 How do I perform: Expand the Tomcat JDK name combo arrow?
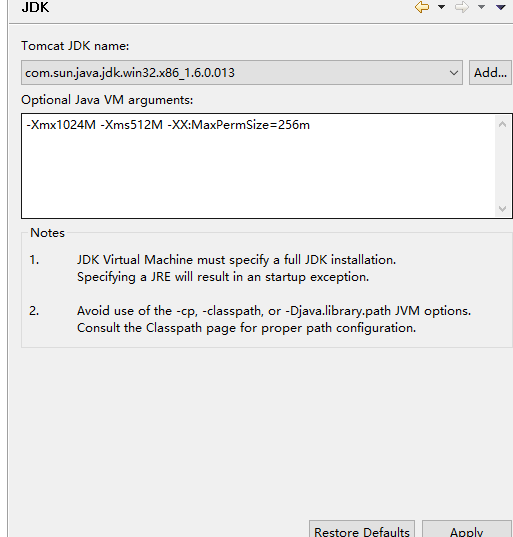[x=454, y=73]
